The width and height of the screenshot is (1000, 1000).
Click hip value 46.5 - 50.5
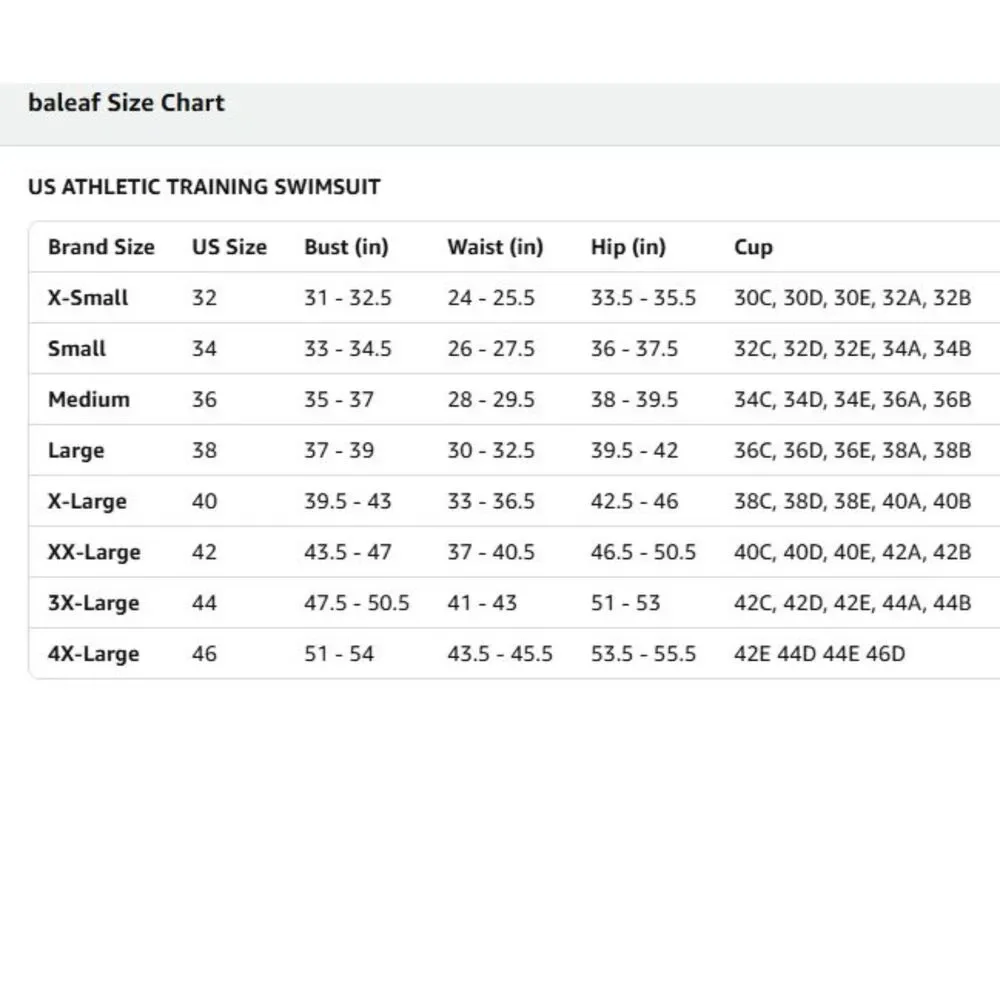643,552
